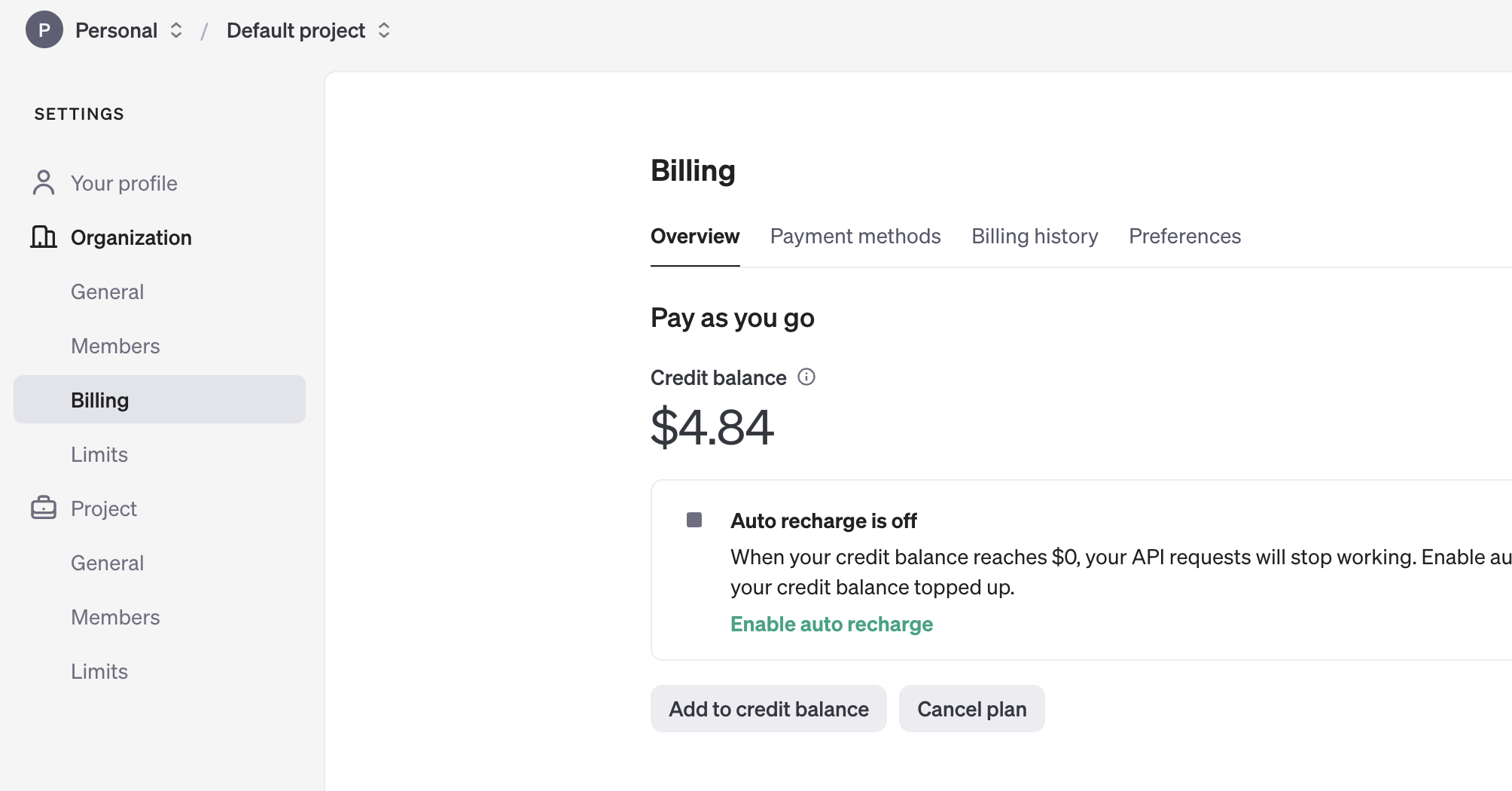Open the Default project selector chevron
This screenshot has height=791, width=1512.
(384, 30)
